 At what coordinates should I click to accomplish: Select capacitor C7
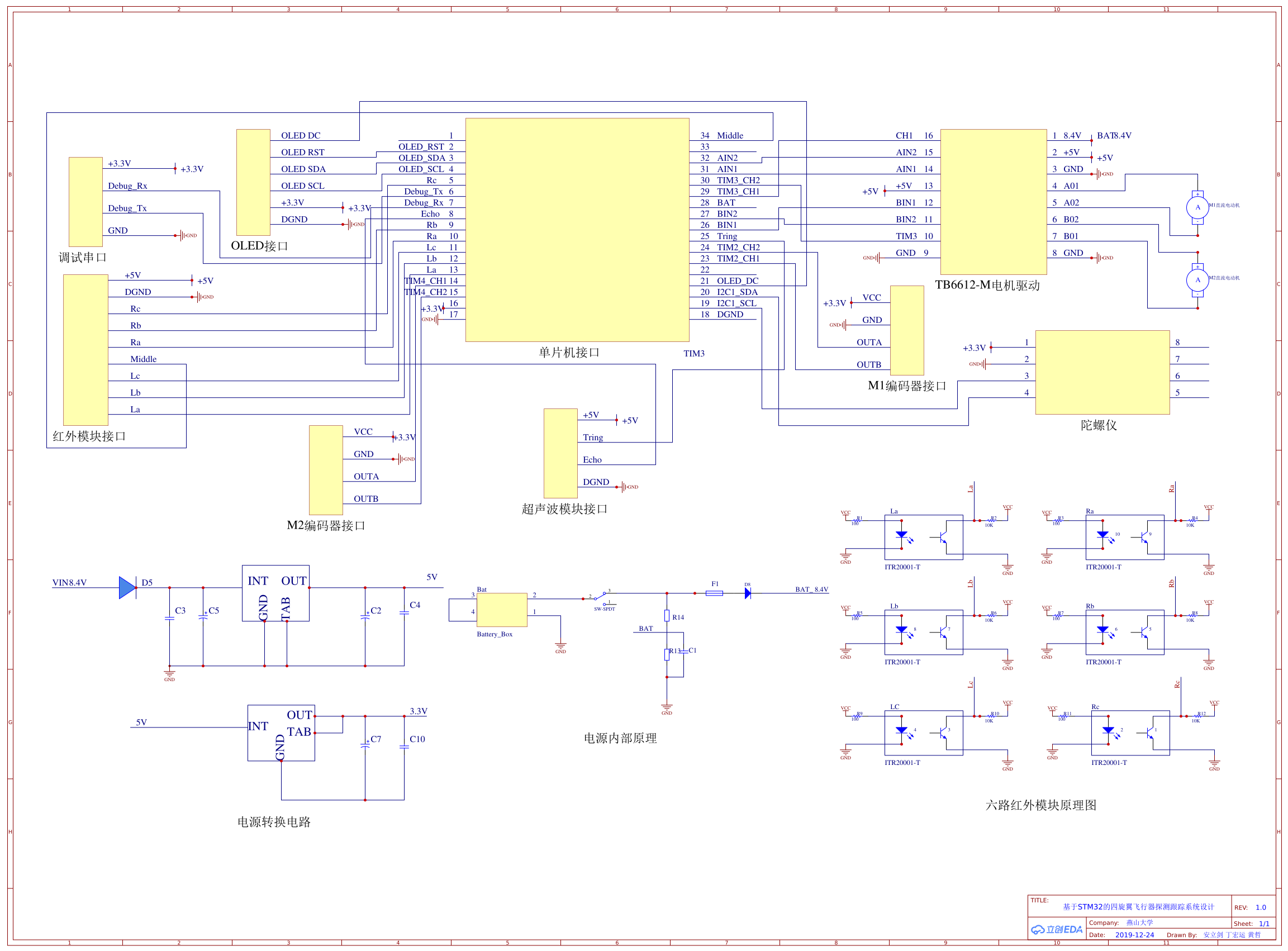point(365,745)
